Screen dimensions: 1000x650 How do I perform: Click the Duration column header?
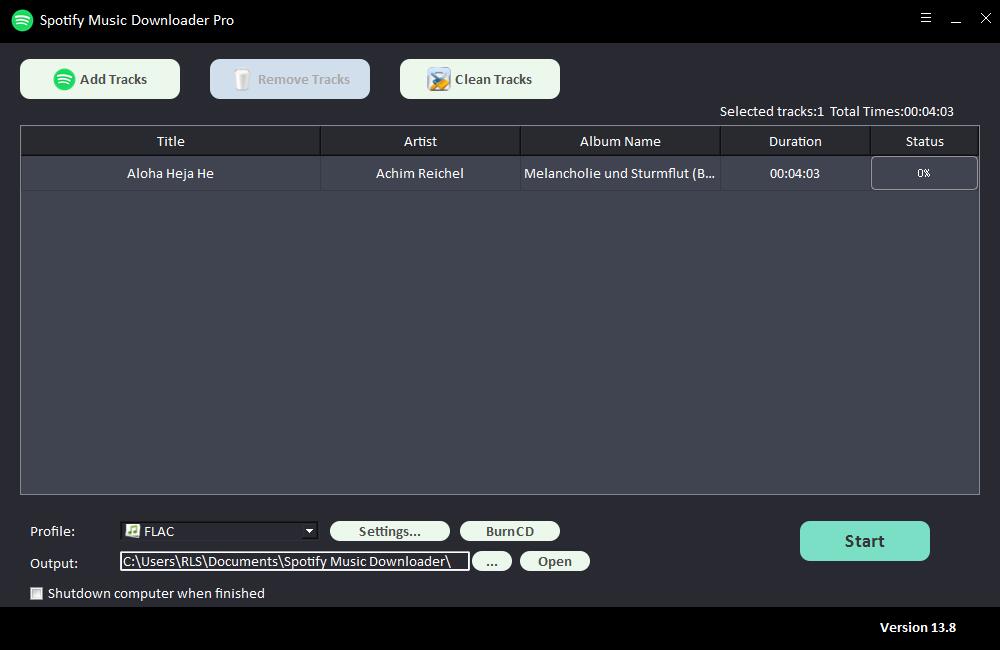coord(795,141)
